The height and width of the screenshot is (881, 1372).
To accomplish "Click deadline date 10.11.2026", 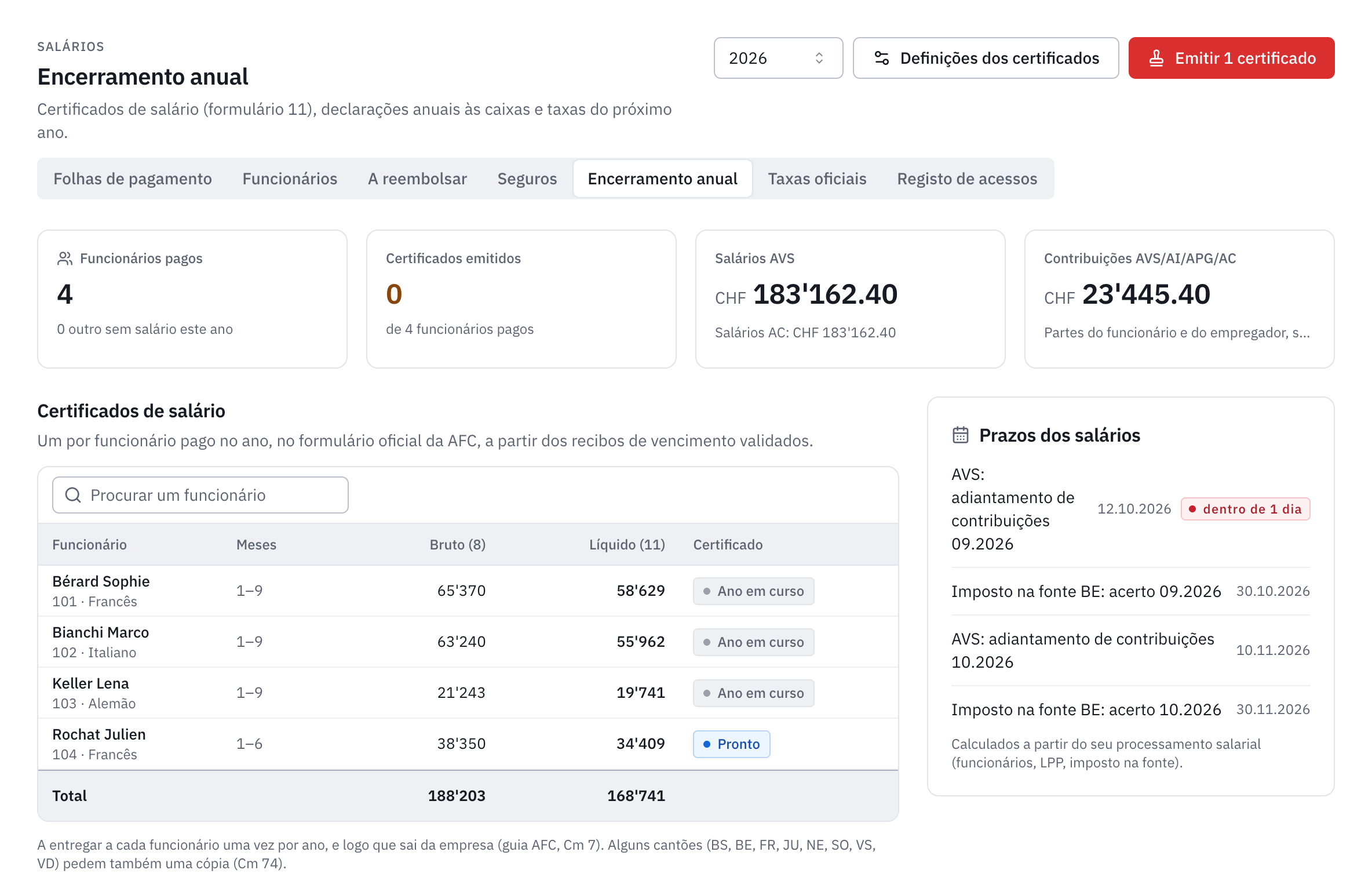I will coord(1273,650).
